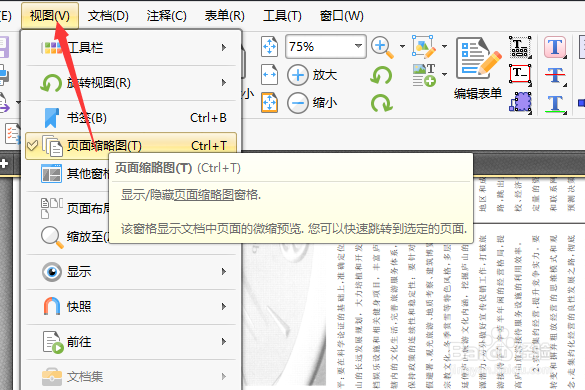Screen dimensions: 585x390
Task: Select the purple area selection tool icon
Action: pyautogui.click(x=520, y=102)
